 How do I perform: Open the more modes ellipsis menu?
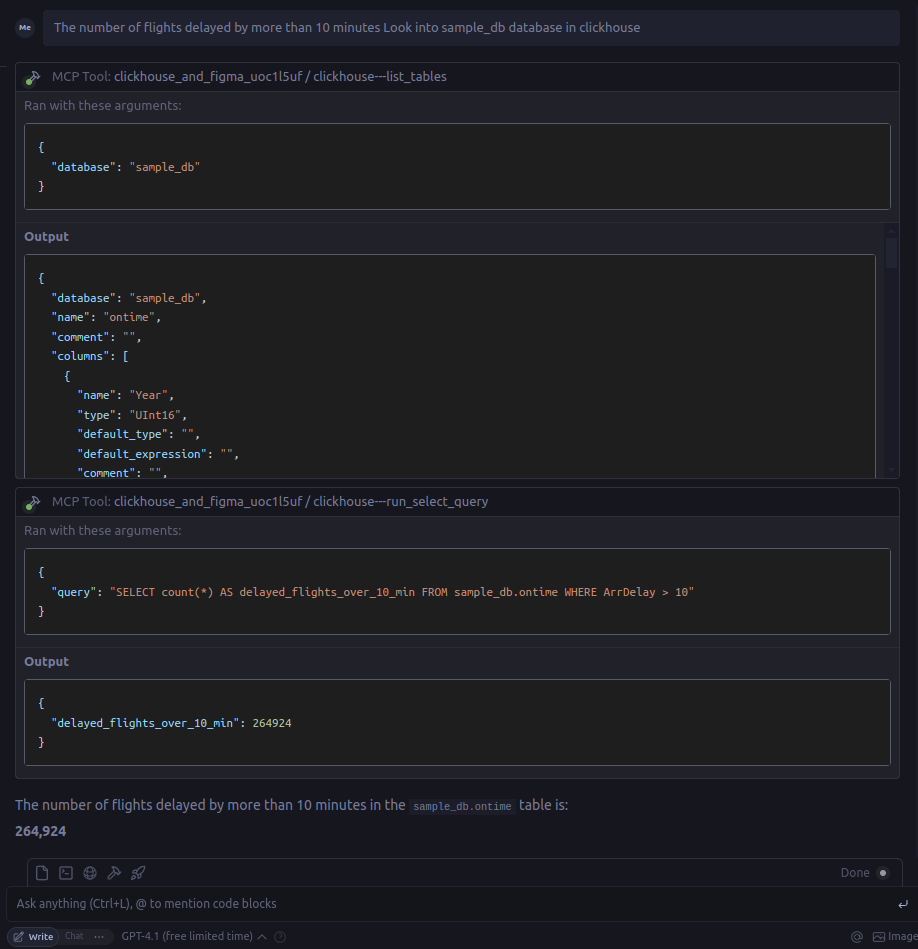click(99, 937)
